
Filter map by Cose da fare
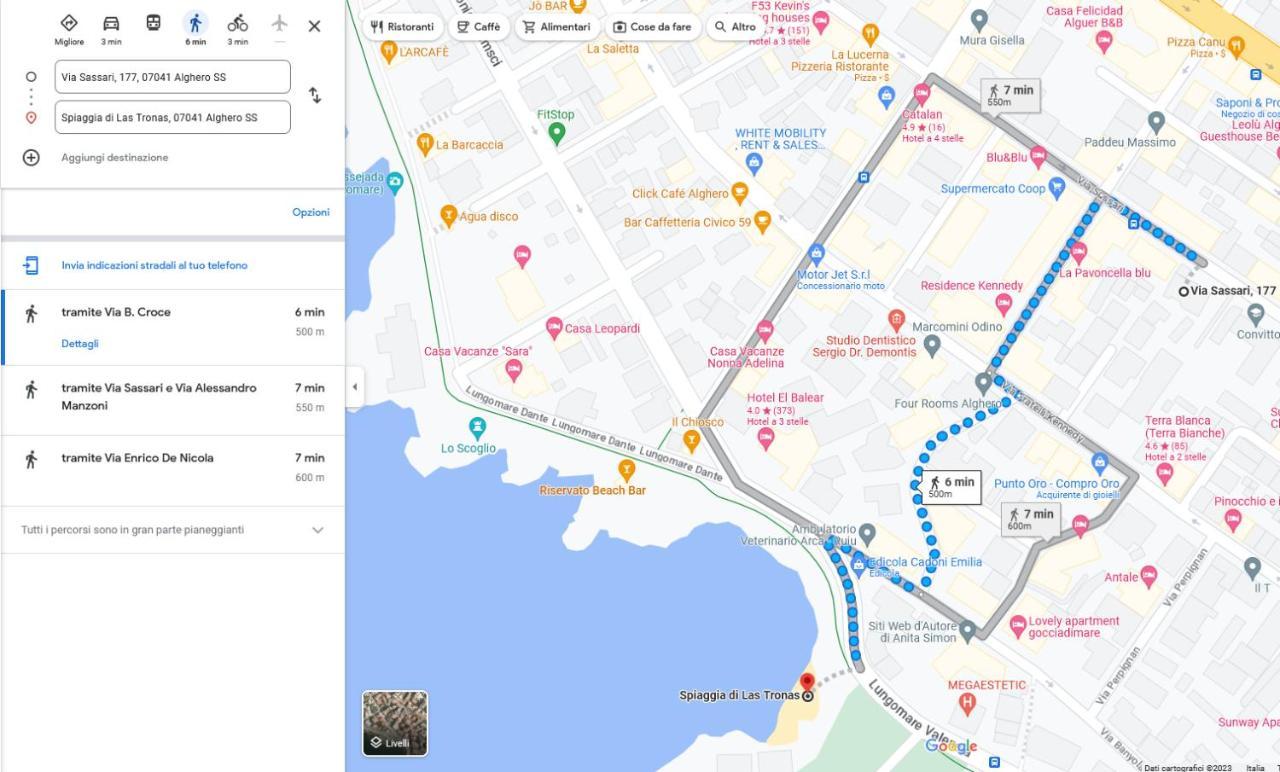(x=652, y=27)
